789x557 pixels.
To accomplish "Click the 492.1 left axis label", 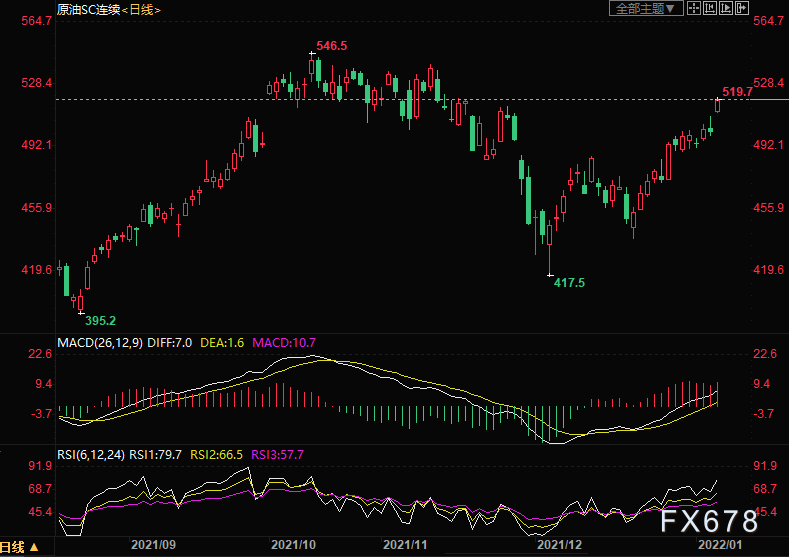I will pyautogui.click(x=36, y=145).
